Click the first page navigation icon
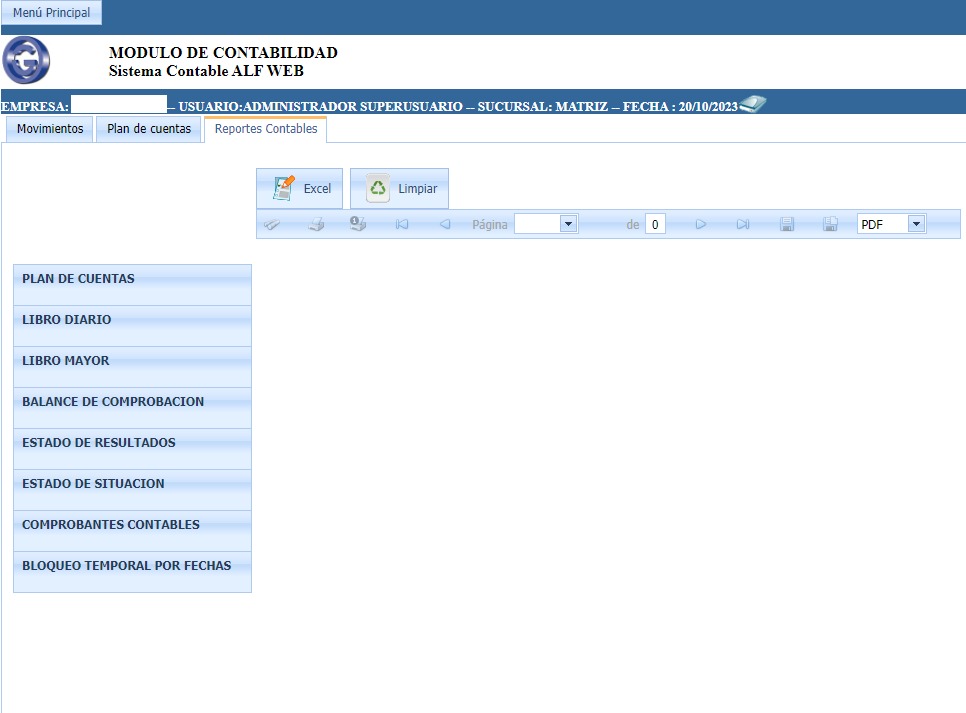 (402, 225)
